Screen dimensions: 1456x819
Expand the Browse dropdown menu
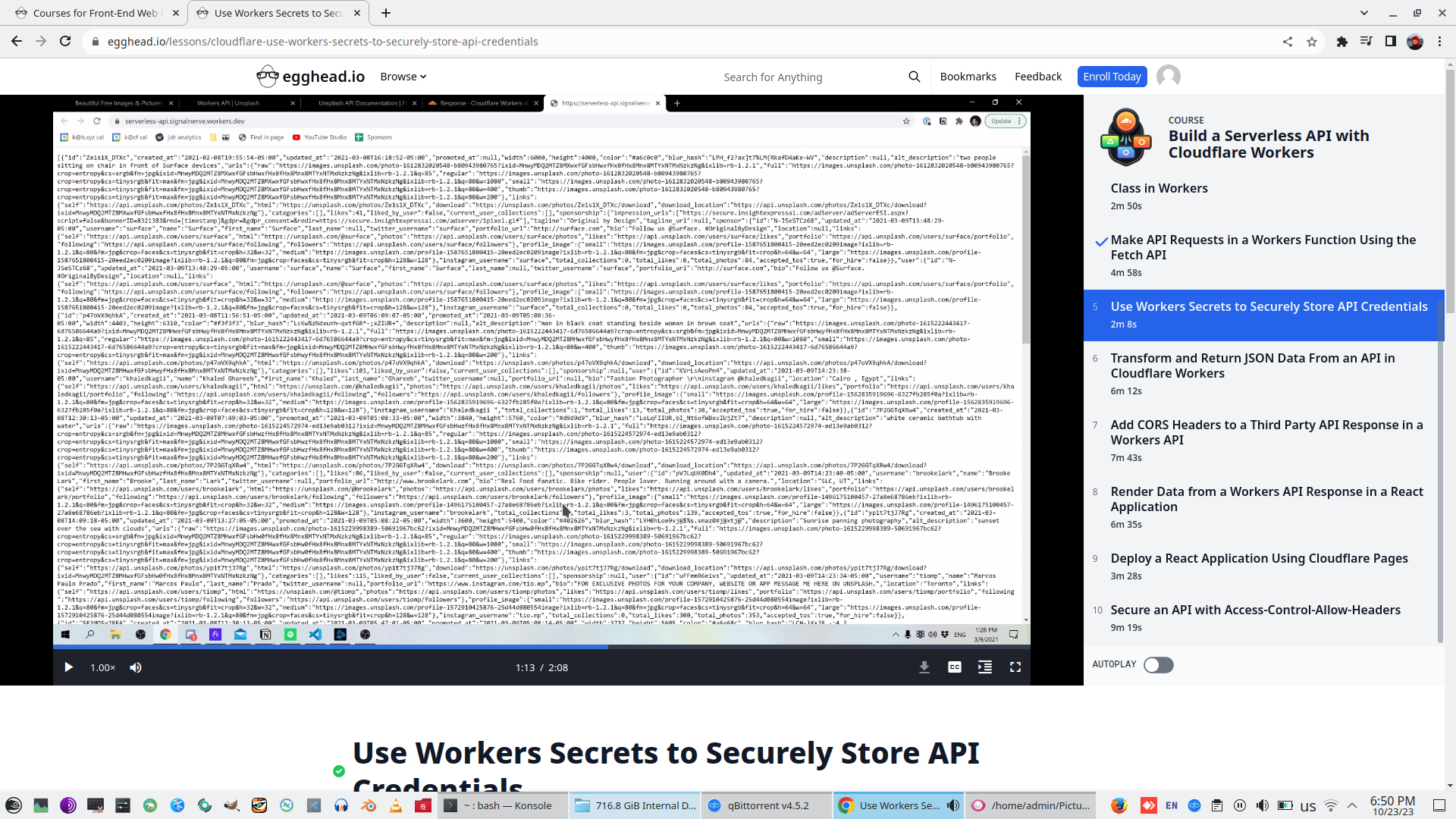[403, 77]
